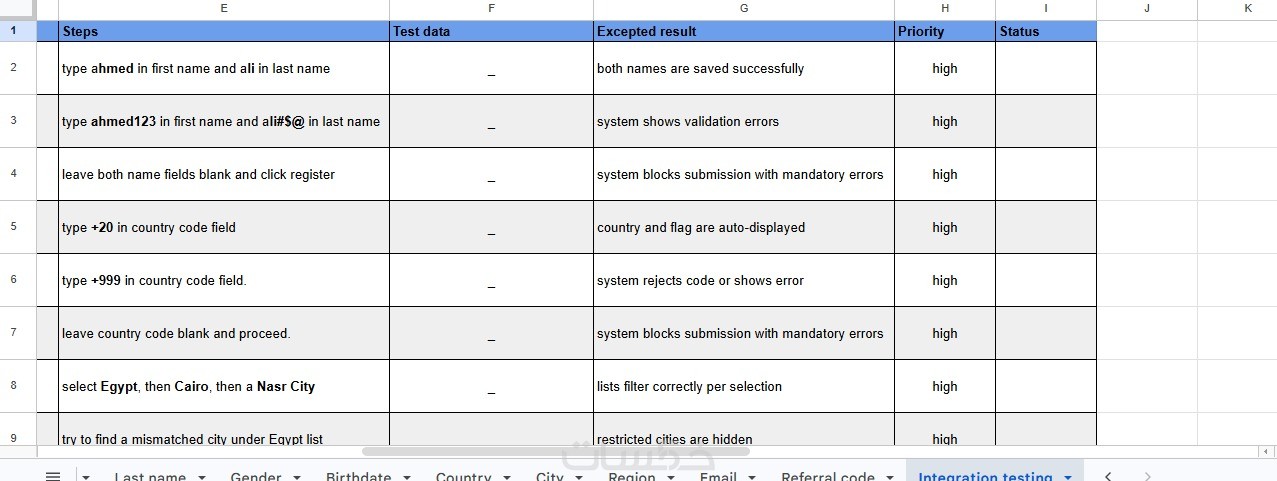Image resolution: width=1277 pixels, height=481 pixels.
Task: Click the Status header cell
Action: point(1046,31)
